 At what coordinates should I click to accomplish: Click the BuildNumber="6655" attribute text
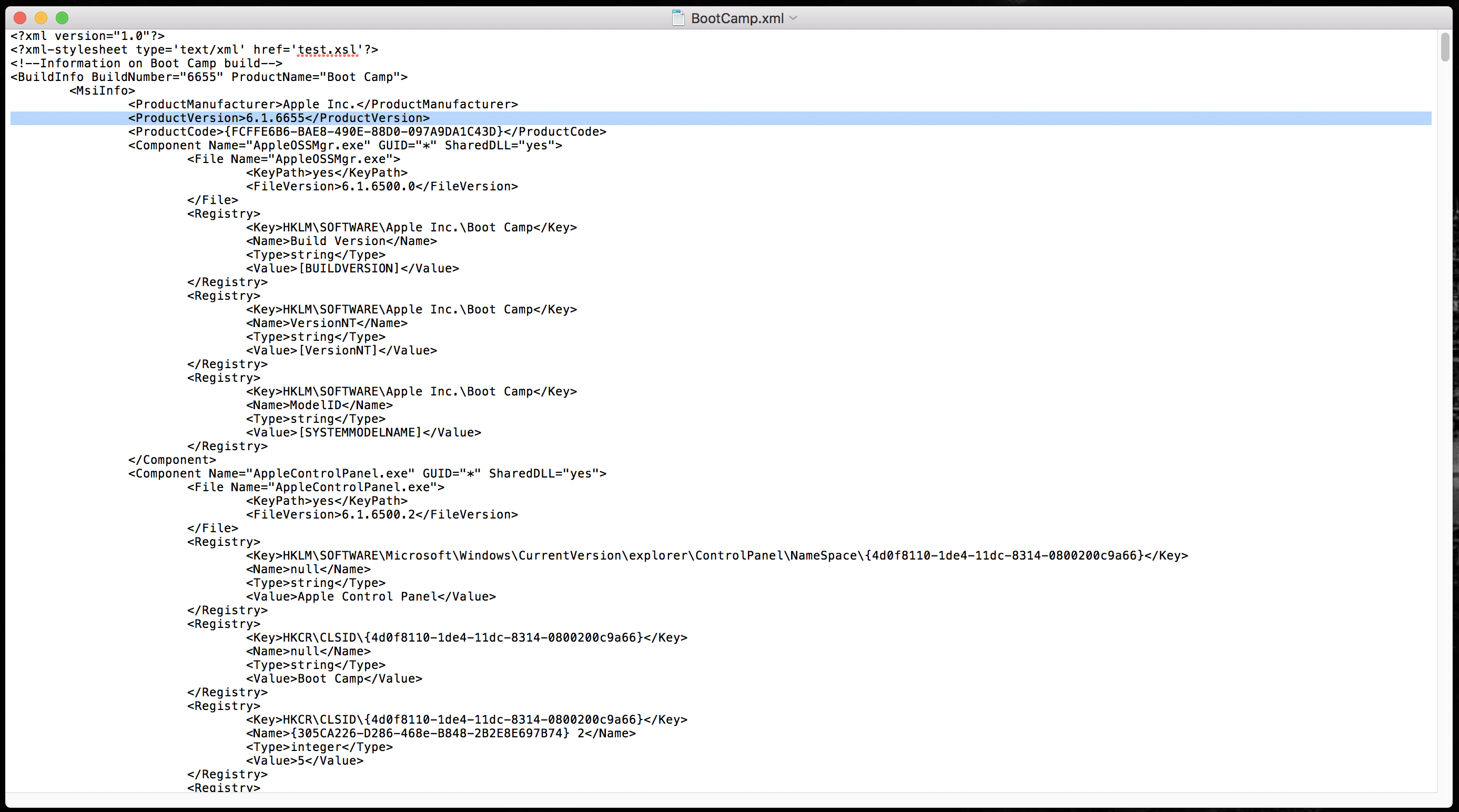point(157,77)
